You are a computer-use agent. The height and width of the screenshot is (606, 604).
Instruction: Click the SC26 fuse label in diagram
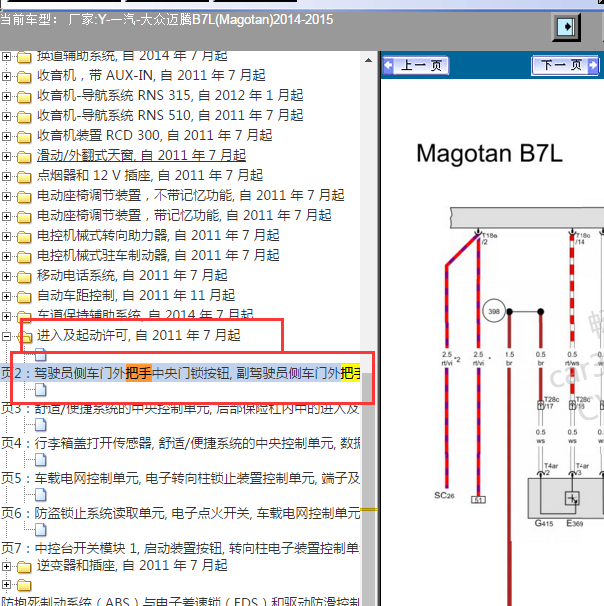[x=444, y=495]
